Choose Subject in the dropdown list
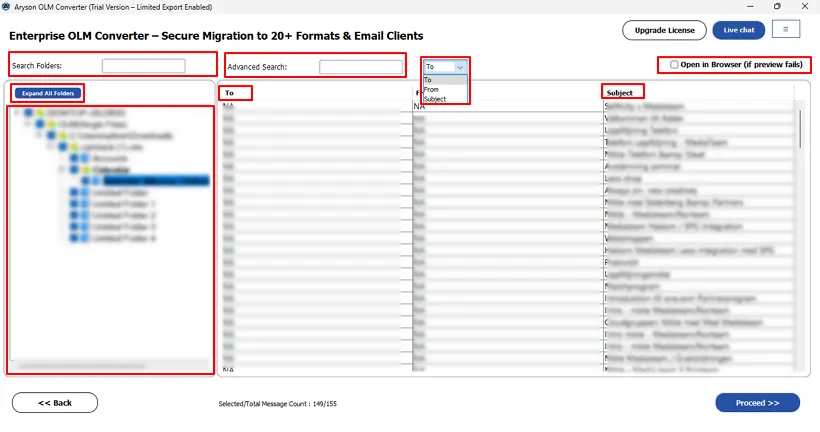Image resolution: width=820 pixels, height=432 pixels. (x=435, y=99)
